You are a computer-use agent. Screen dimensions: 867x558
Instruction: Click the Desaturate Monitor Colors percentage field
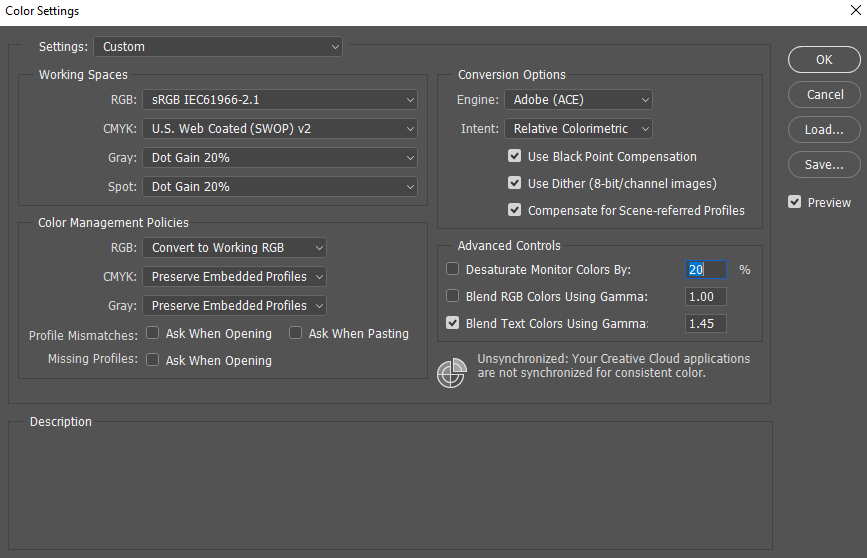pos(706,270)
